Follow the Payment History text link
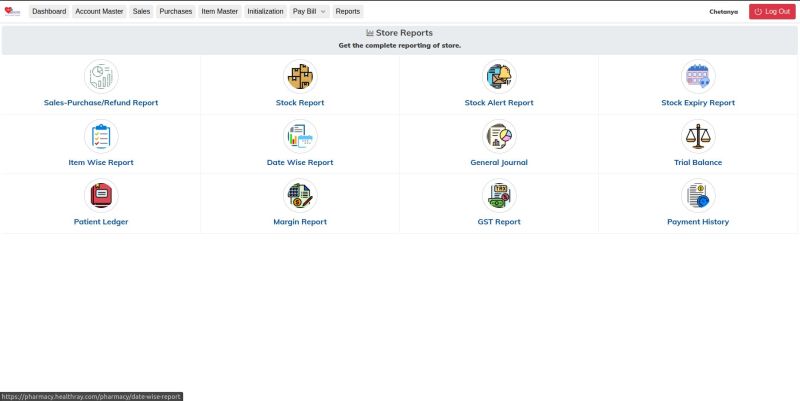 (x=698, y=222)
